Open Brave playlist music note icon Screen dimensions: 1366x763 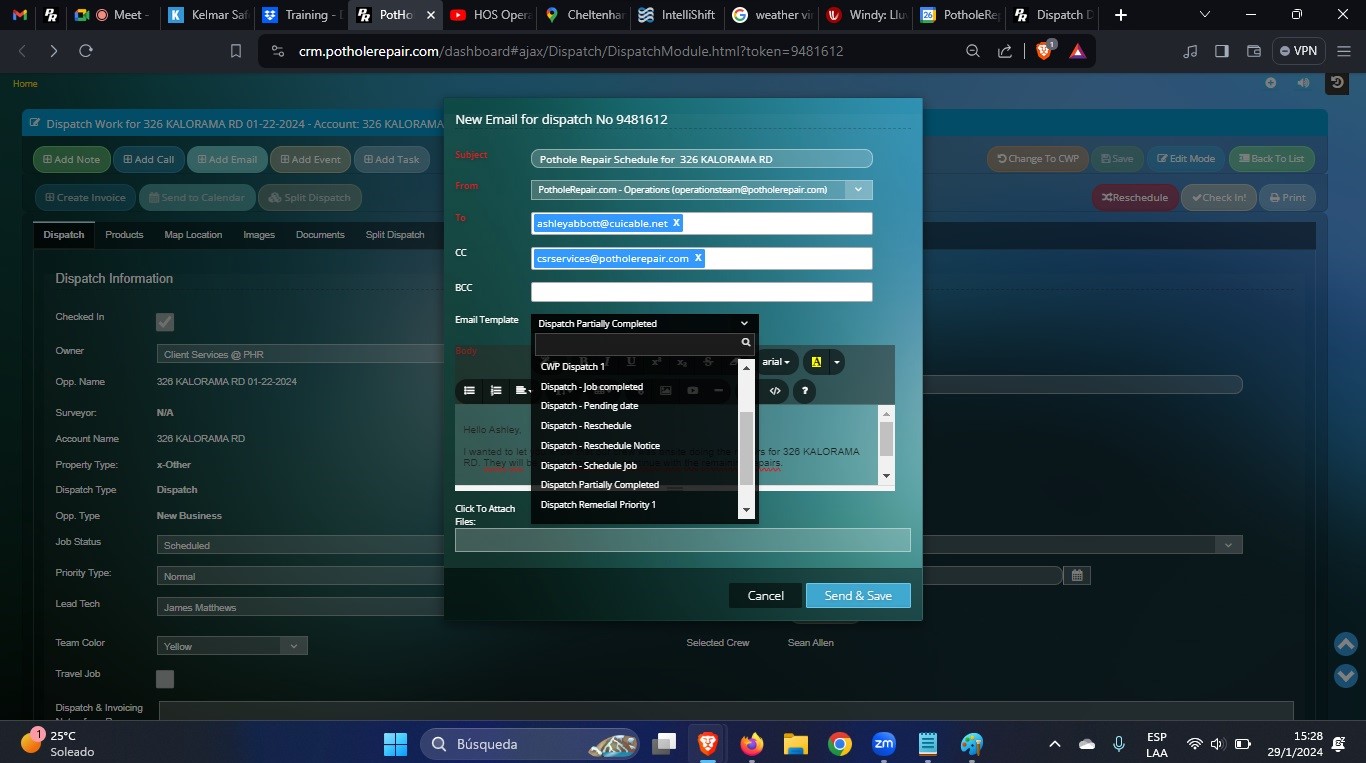(x=1190, y=51)
